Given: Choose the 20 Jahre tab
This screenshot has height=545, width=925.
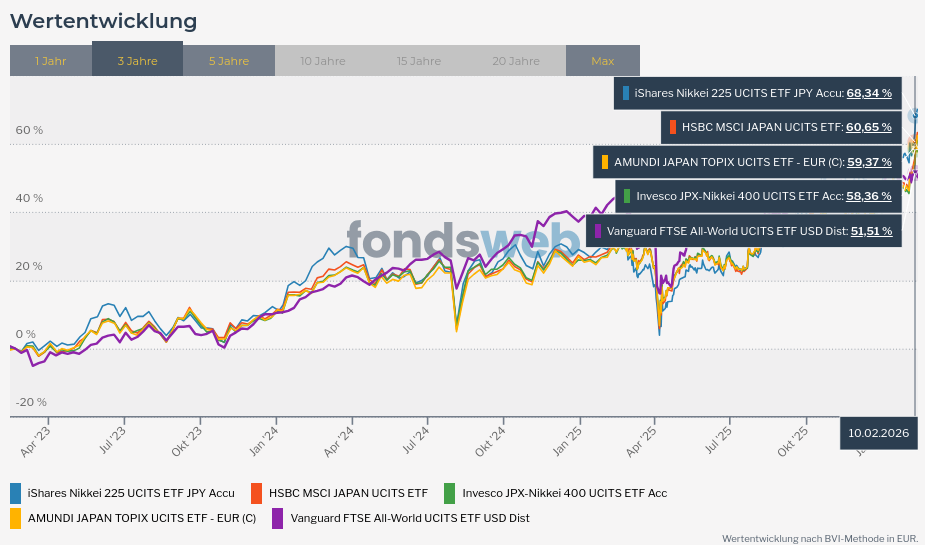Looking at the screenshot, I should [516, 61].
